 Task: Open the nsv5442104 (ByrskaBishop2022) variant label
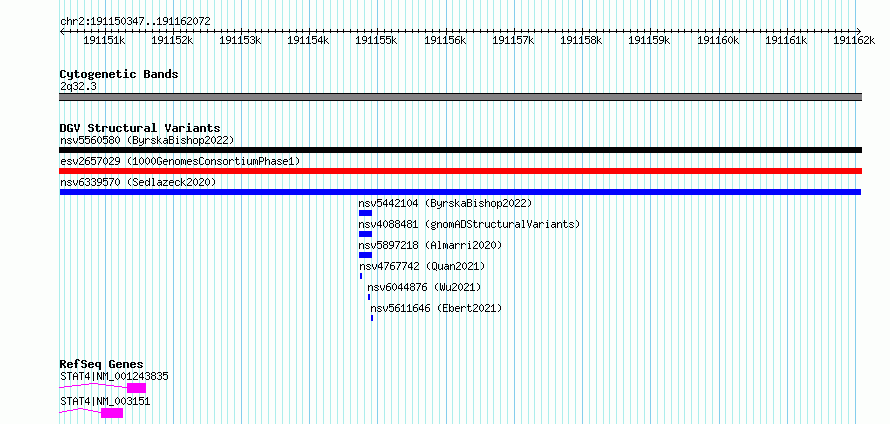pyautogui.click(x=445, y=203)
